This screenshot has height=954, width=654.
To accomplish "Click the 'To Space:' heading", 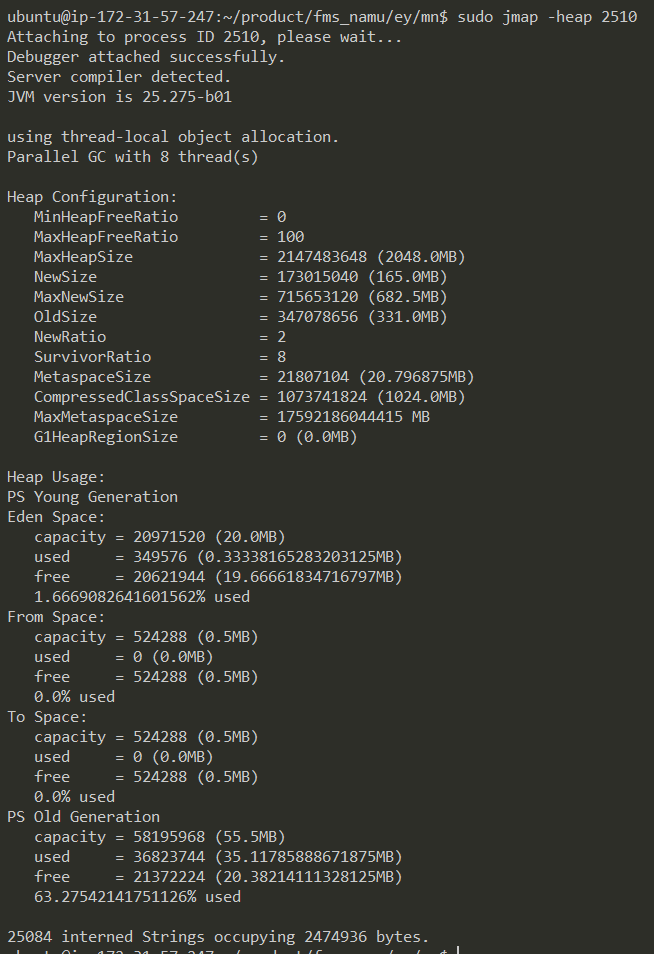I will point(47,717).
